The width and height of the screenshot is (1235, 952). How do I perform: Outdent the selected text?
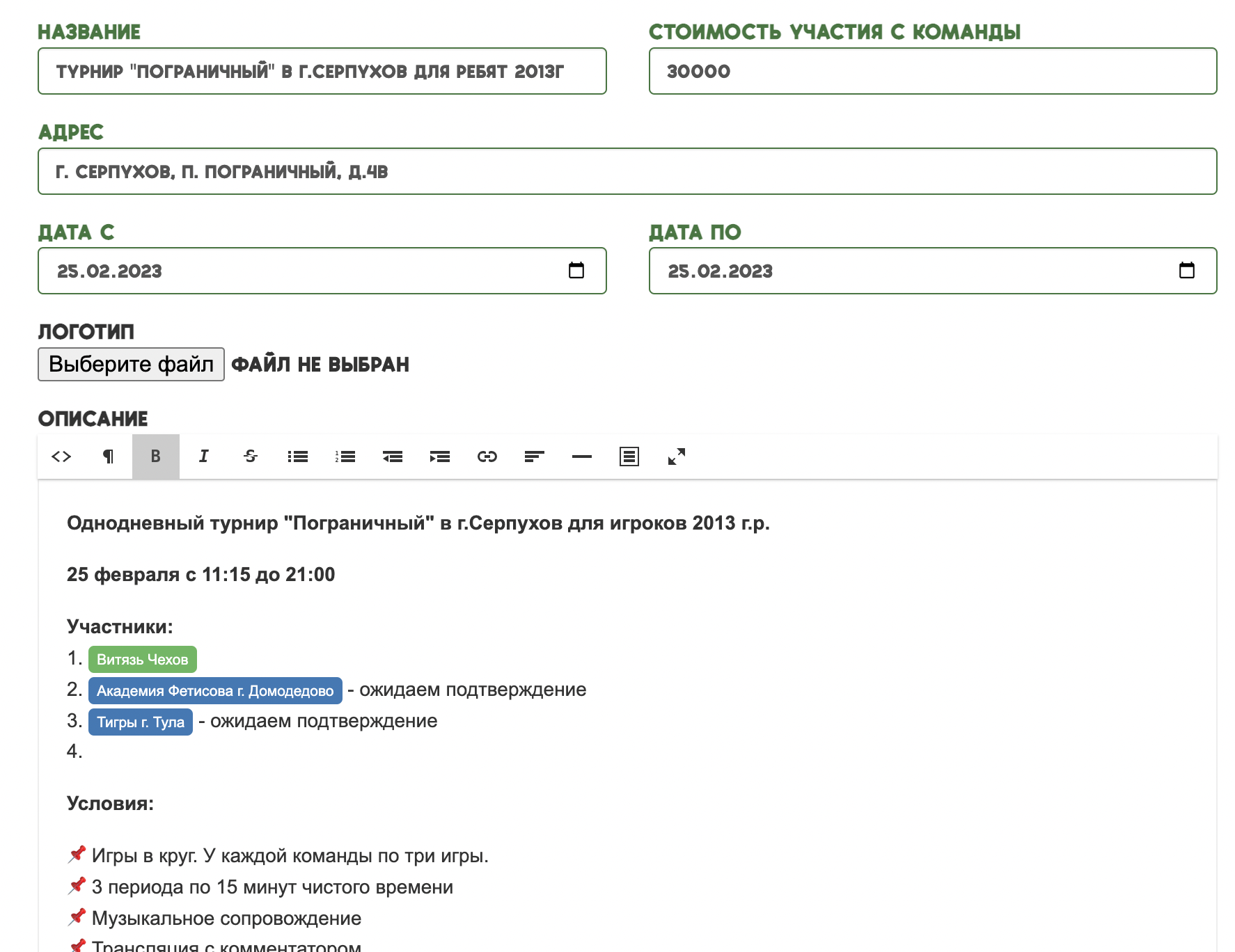pos(393,457)
